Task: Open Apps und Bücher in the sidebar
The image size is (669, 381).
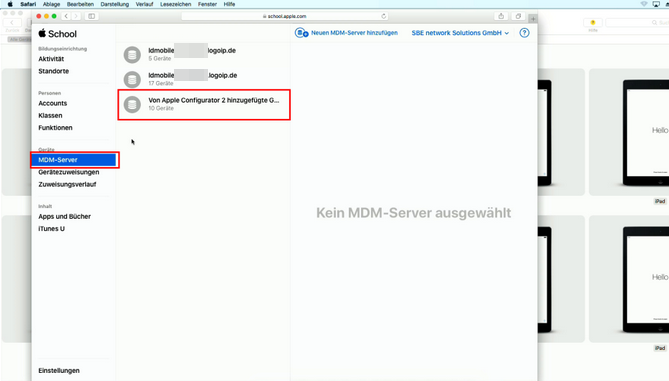Action: 64,216
